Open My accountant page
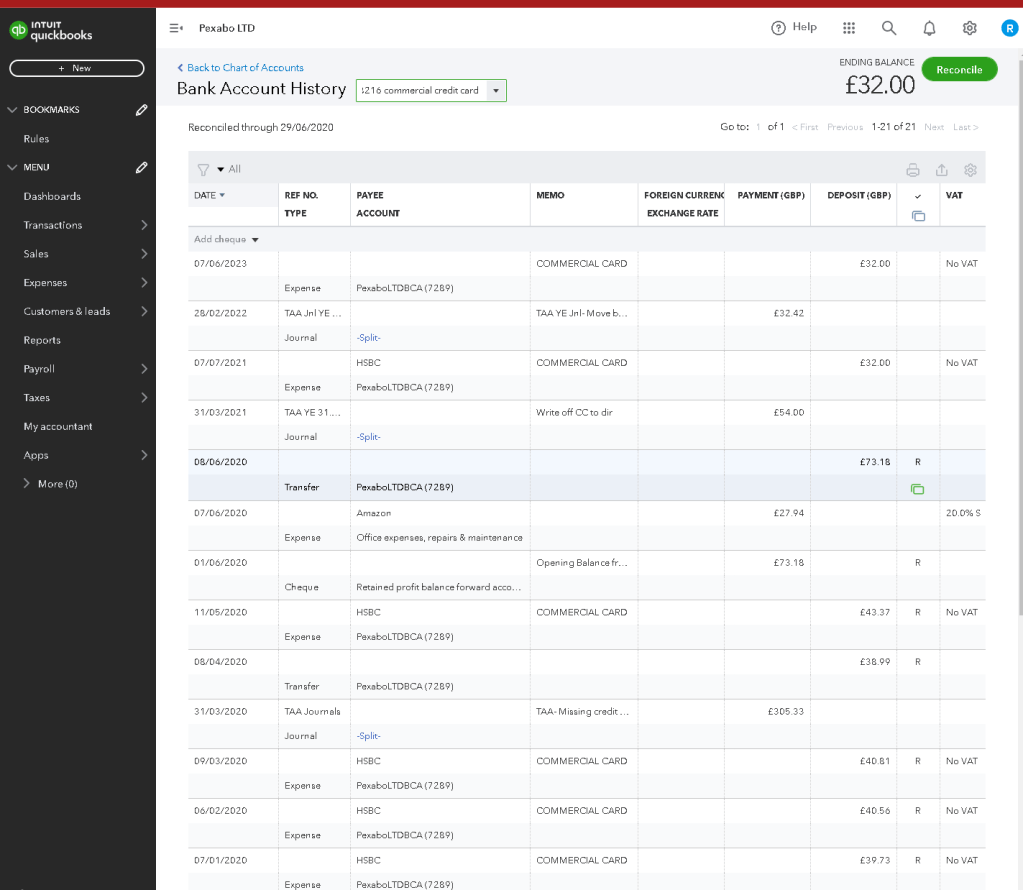This screenshot has width=1023, height=890. (58, 426)
